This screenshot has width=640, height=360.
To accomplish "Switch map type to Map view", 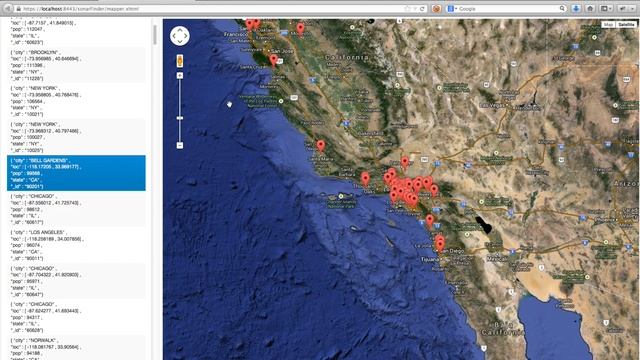I will [x=608, y=24].
